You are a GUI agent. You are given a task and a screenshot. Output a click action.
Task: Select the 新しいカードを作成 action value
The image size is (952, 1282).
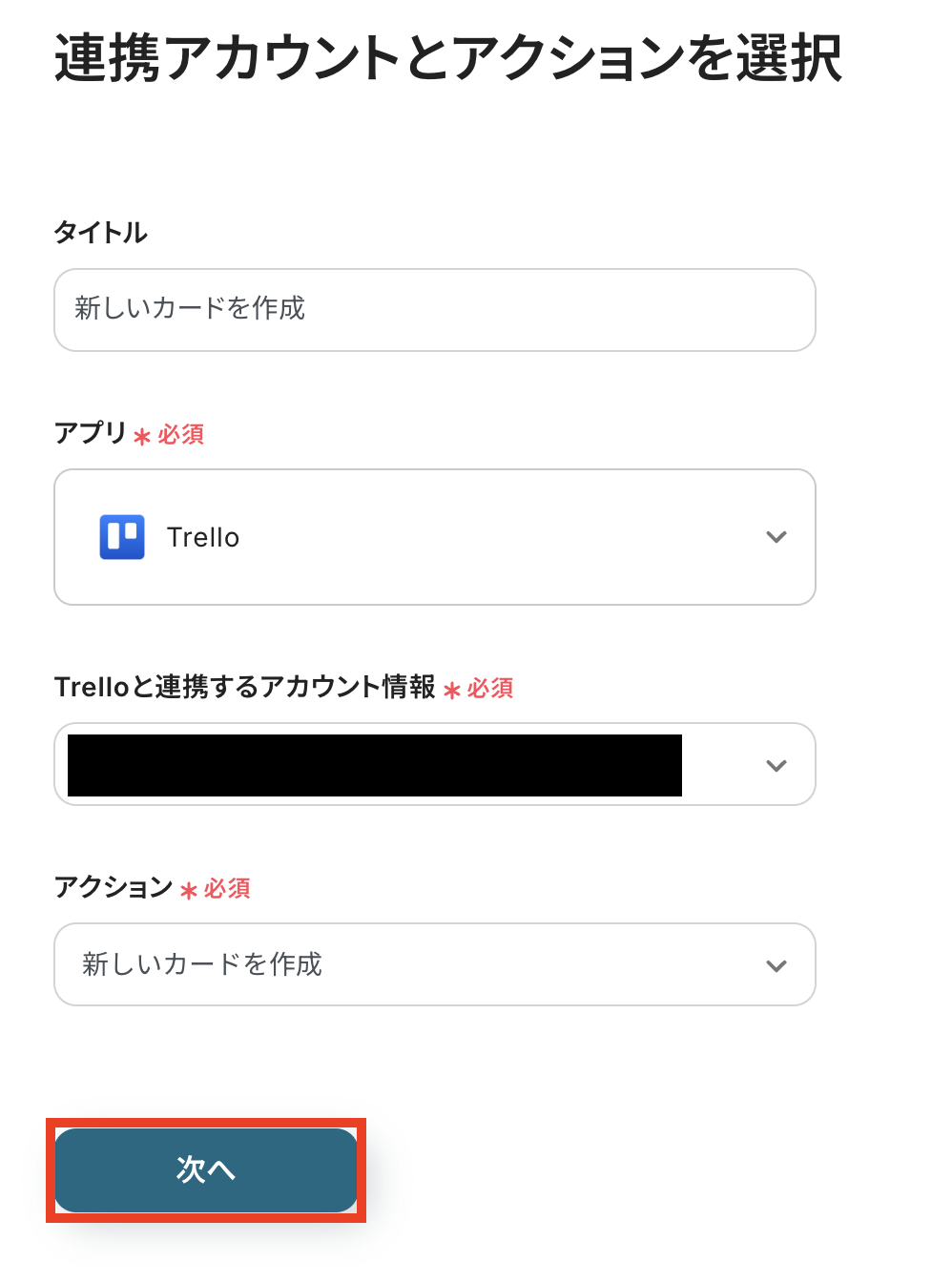tap(202, 964)
